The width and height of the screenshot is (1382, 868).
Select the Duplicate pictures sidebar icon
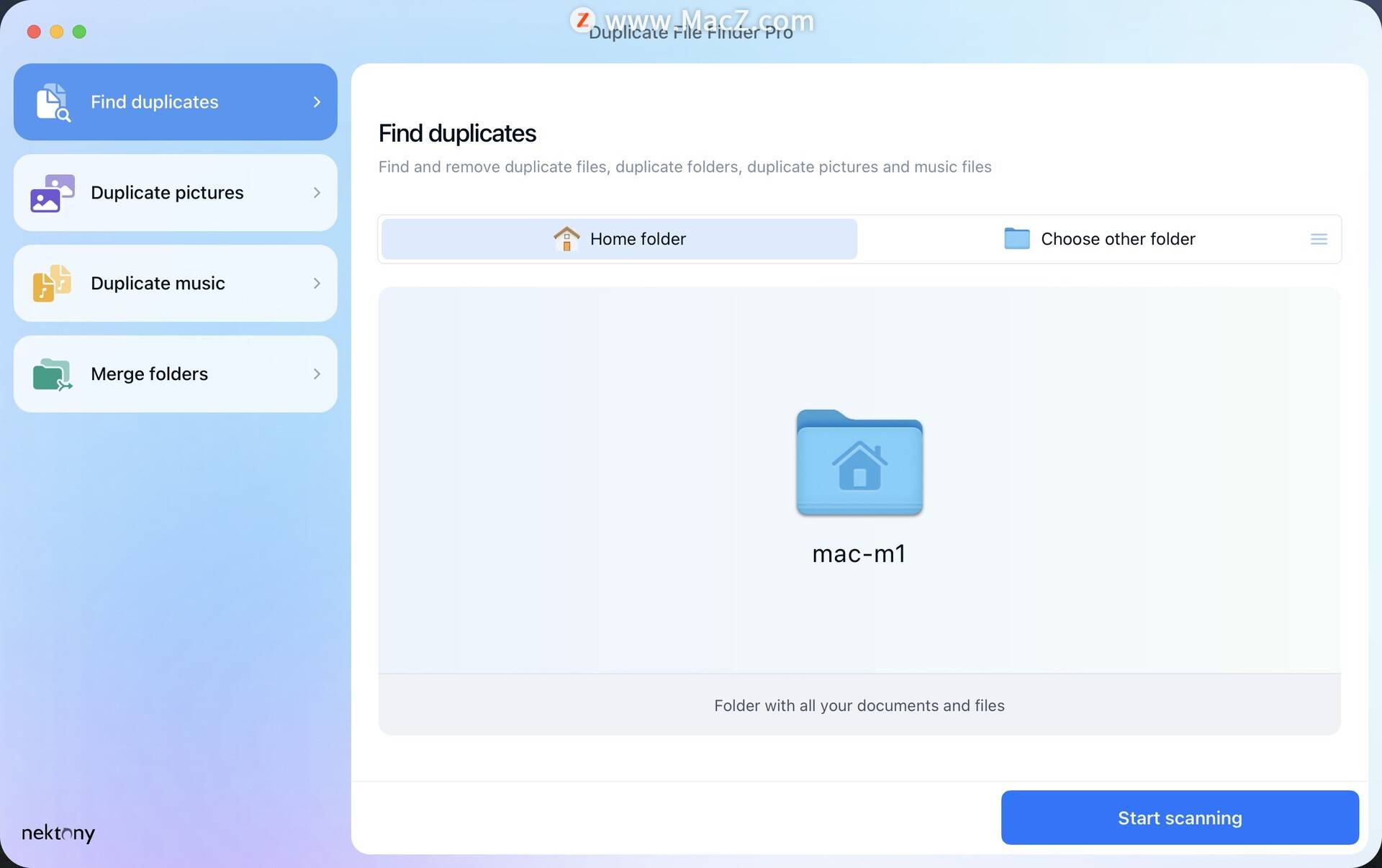[x=52, y=192]
